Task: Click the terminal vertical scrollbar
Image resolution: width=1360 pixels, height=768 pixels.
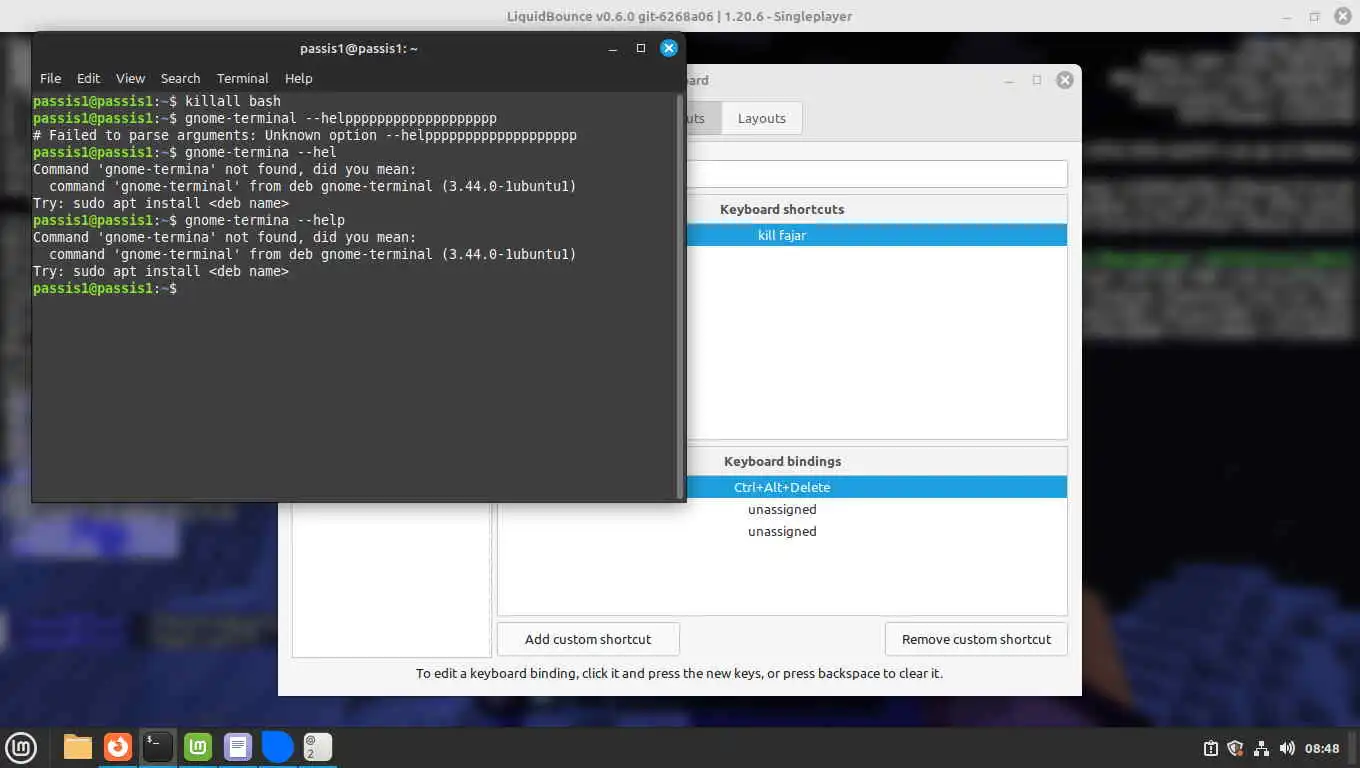Action: pos(680,296)
